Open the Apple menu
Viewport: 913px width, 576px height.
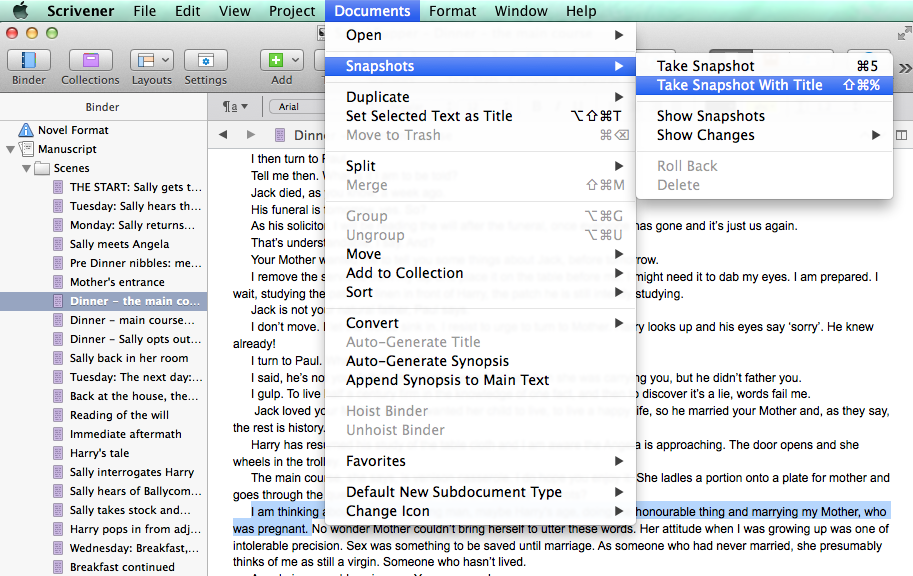[20, 10]
